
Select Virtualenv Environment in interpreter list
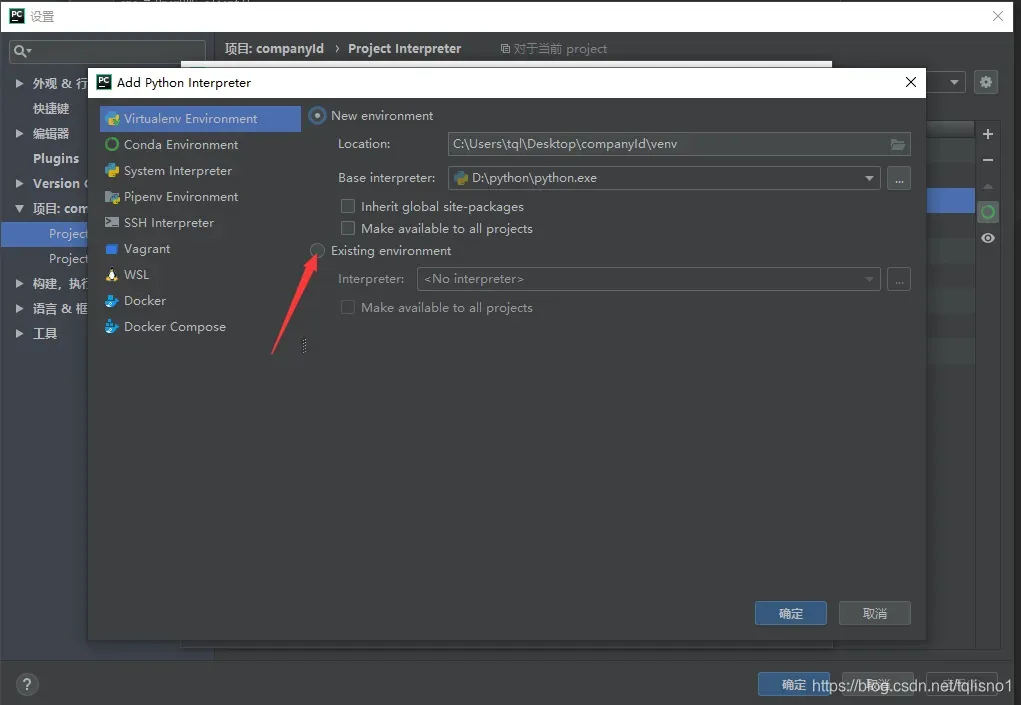click(x=200, y=118)
